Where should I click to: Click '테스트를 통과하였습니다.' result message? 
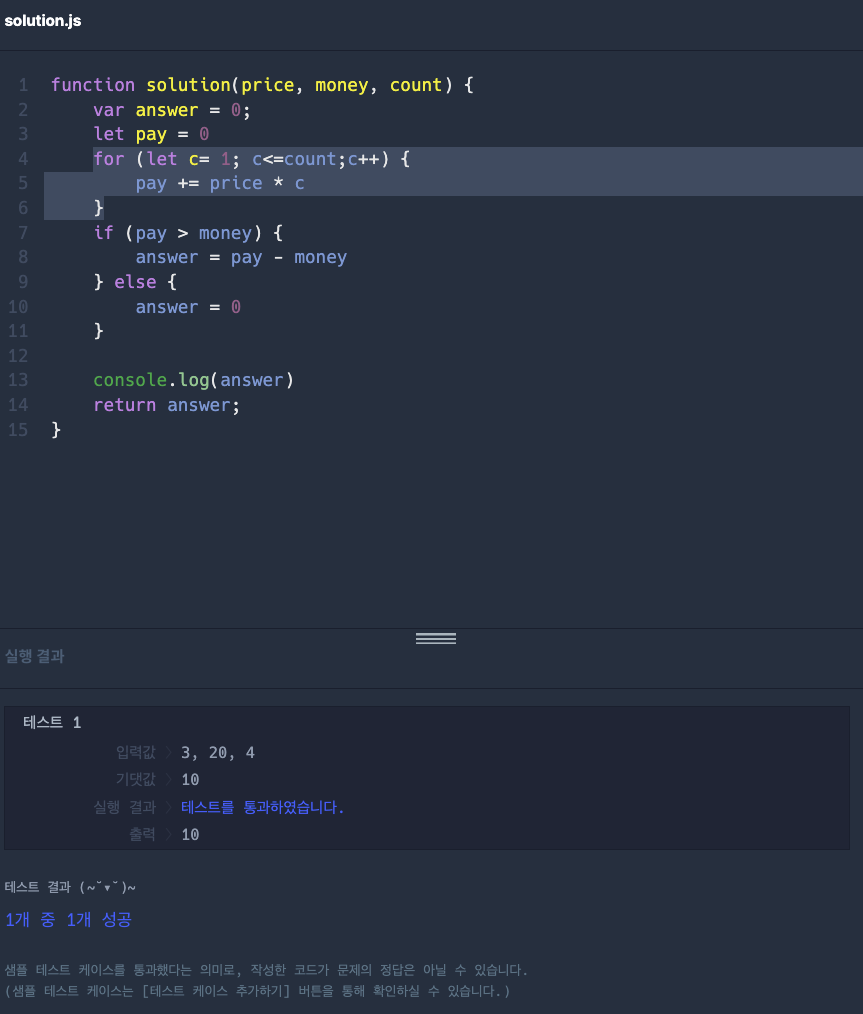coord(262,807)
